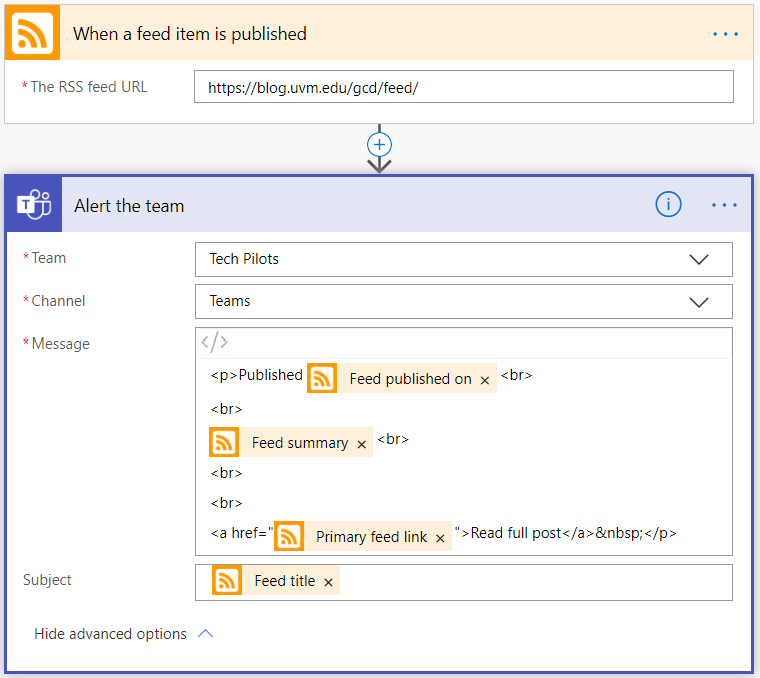This screenshot has height=678, width=760.
Task: Click the Microsoft Teams action icon
Action: click(x=34, y=206)
